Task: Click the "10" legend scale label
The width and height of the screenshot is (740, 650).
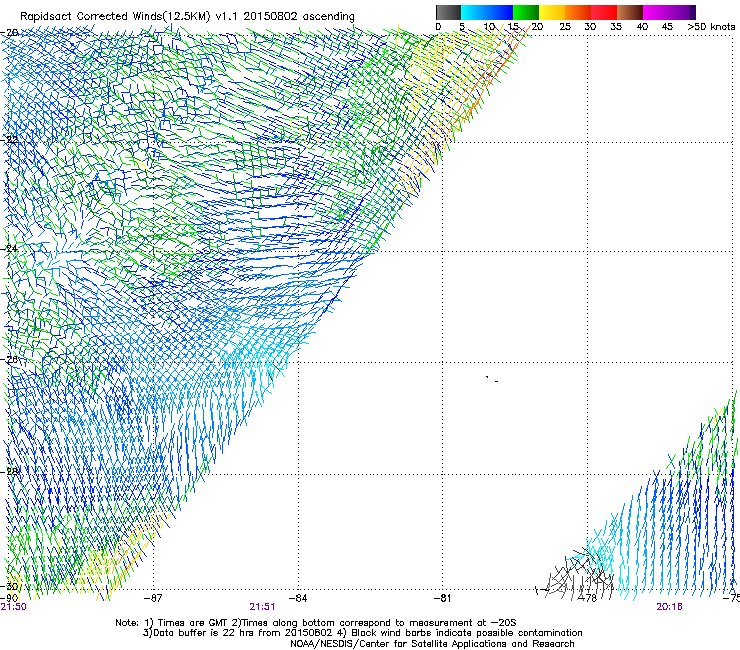Action: (489, 27)
